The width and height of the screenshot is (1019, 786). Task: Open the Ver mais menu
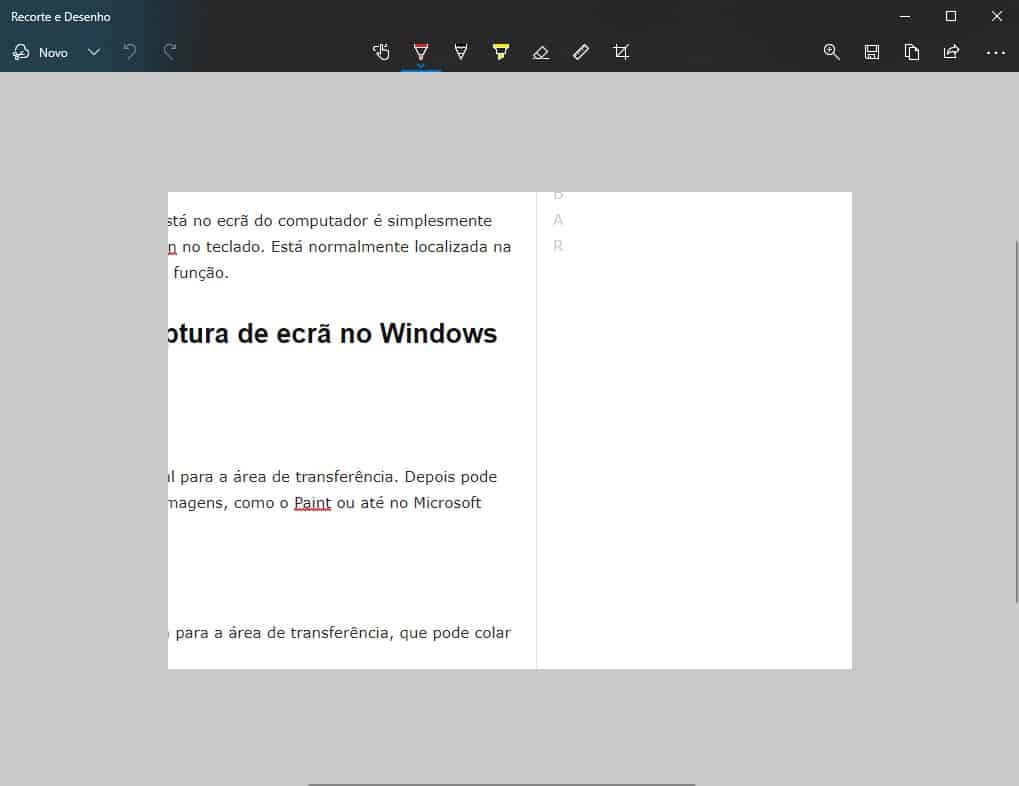click(995, 51)
